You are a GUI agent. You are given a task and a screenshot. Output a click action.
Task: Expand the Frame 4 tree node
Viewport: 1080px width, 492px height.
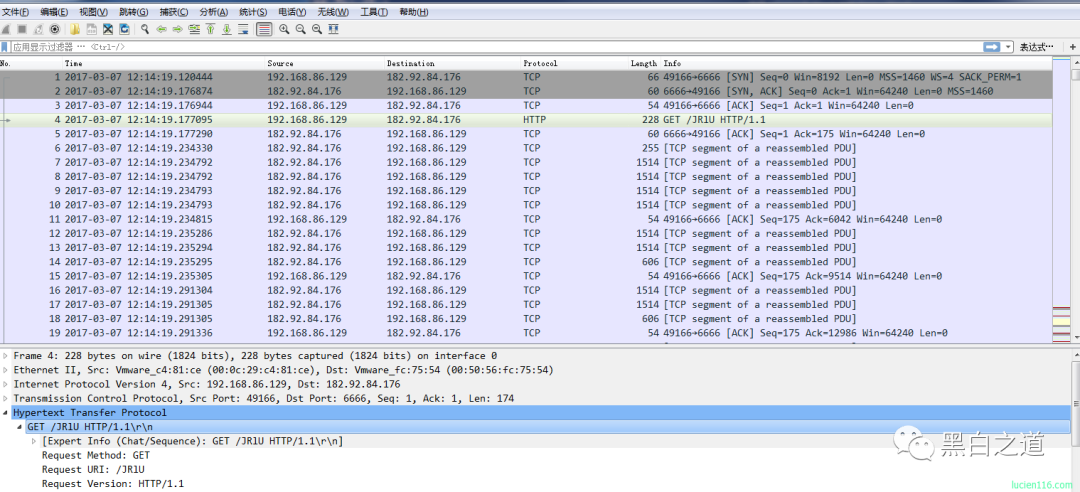[6, 356]
